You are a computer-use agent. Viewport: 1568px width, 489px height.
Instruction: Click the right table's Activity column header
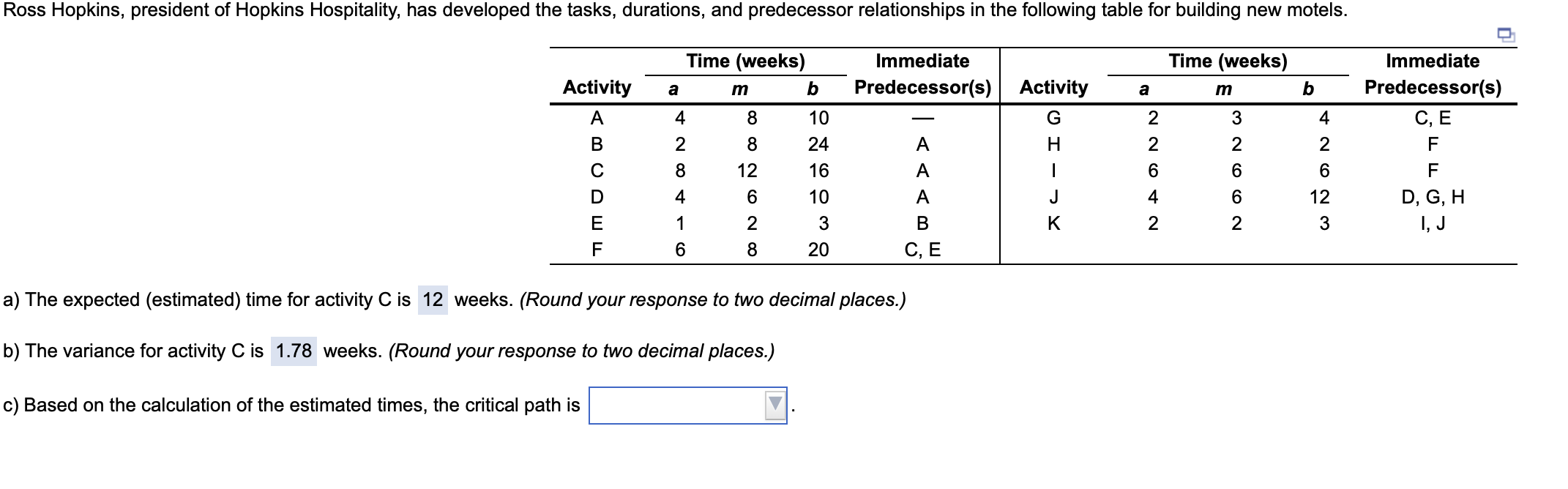(1053, 88)
